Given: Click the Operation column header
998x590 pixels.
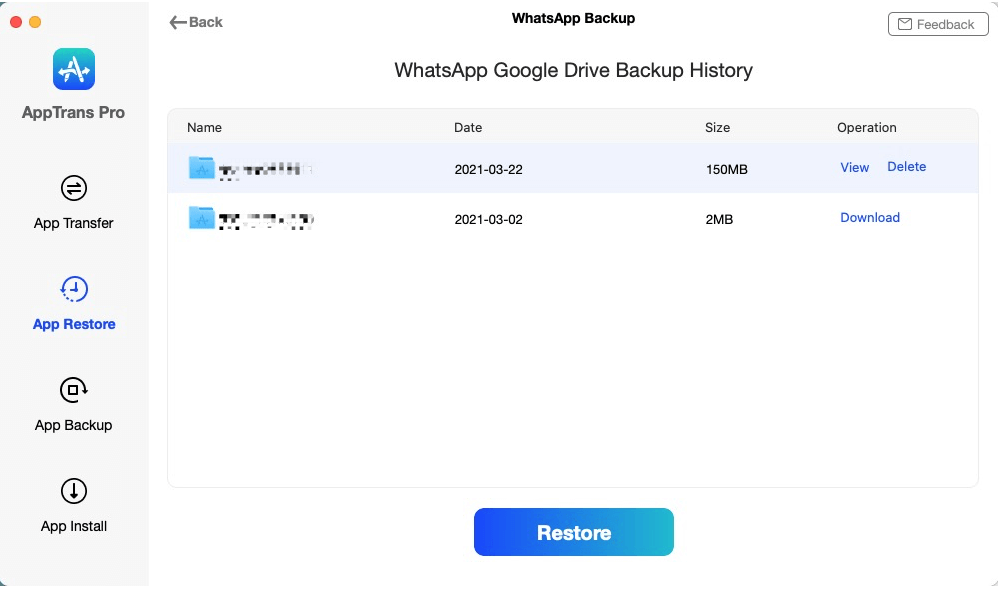Looking at the screenshot, I should coord(867,127).
